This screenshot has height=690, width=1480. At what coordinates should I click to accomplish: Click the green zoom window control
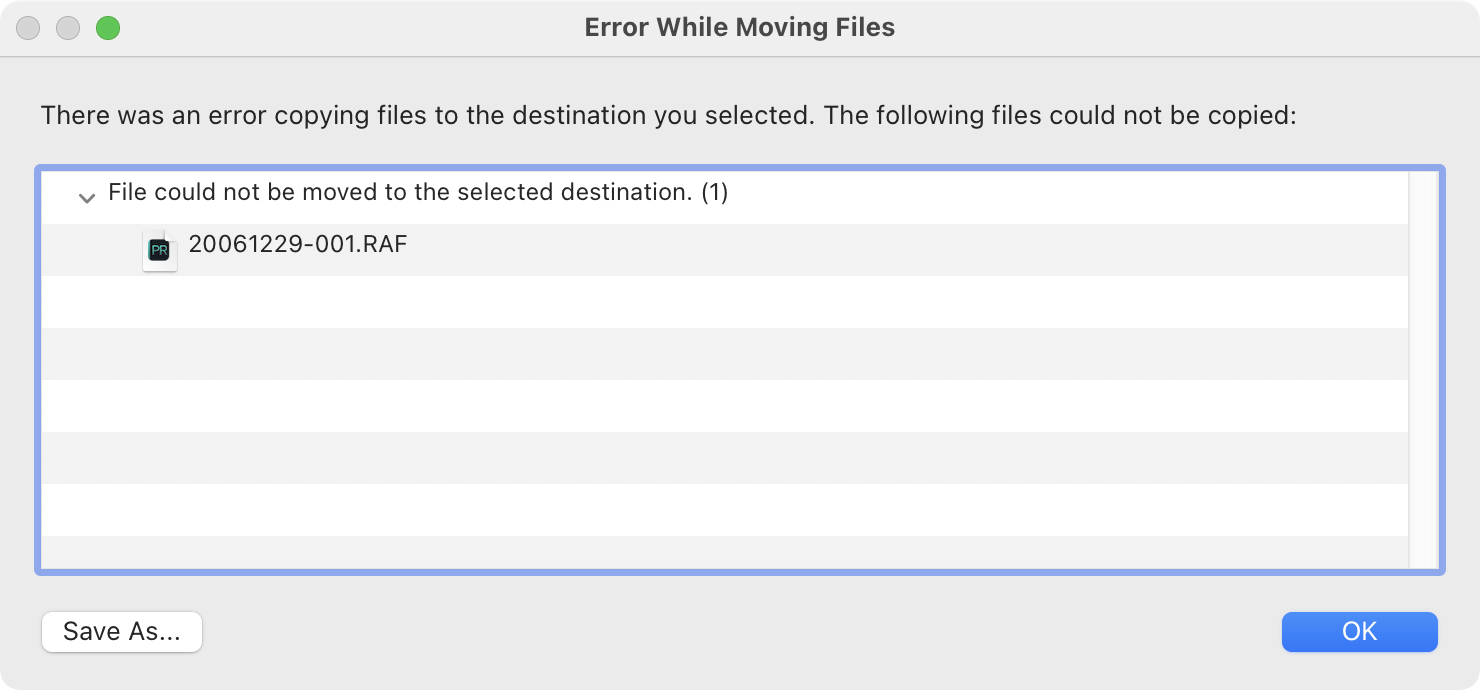click(108, 28)
